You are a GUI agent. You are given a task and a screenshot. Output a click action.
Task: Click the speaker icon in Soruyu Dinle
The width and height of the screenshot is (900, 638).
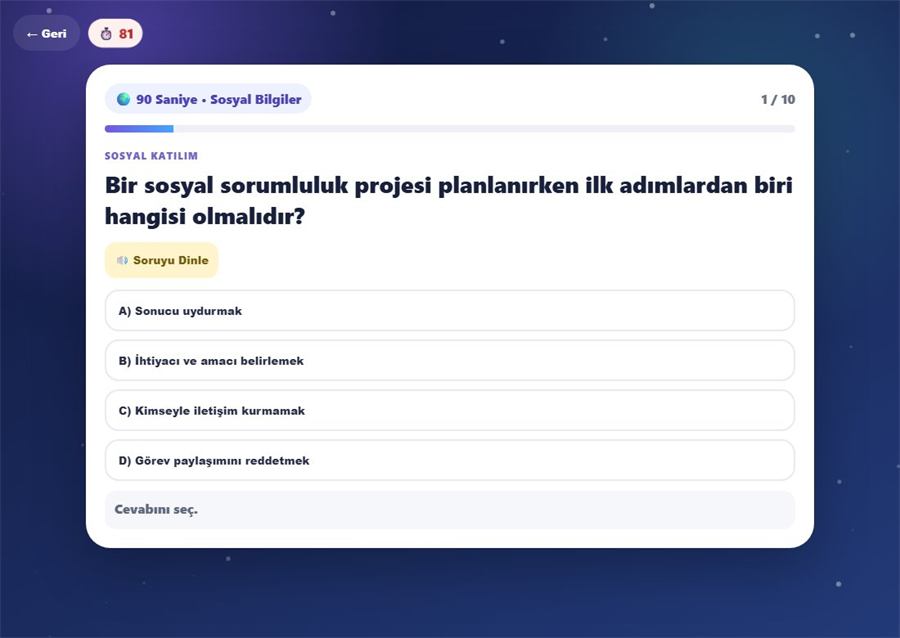[122, 260]
